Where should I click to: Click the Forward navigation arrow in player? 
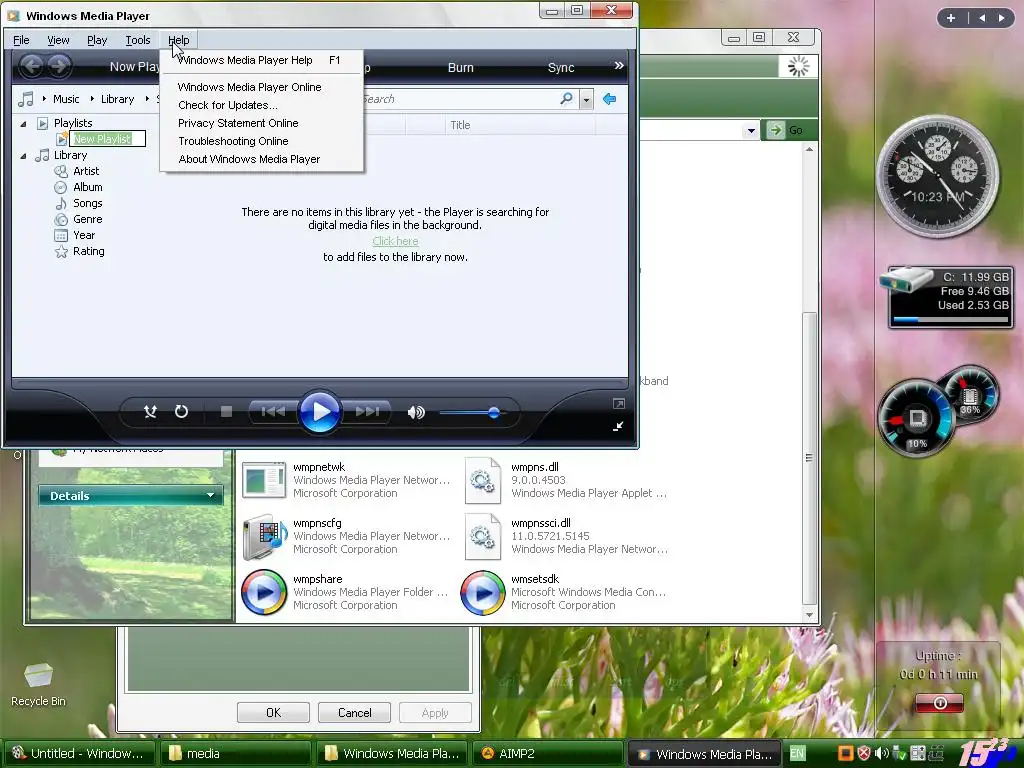coord(59,65)
